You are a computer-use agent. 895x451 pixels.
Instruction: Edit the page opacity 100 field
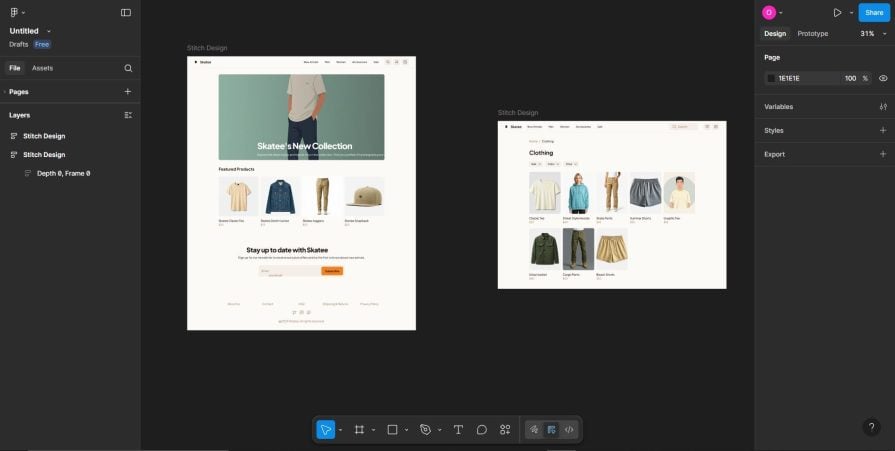(850, 78)
